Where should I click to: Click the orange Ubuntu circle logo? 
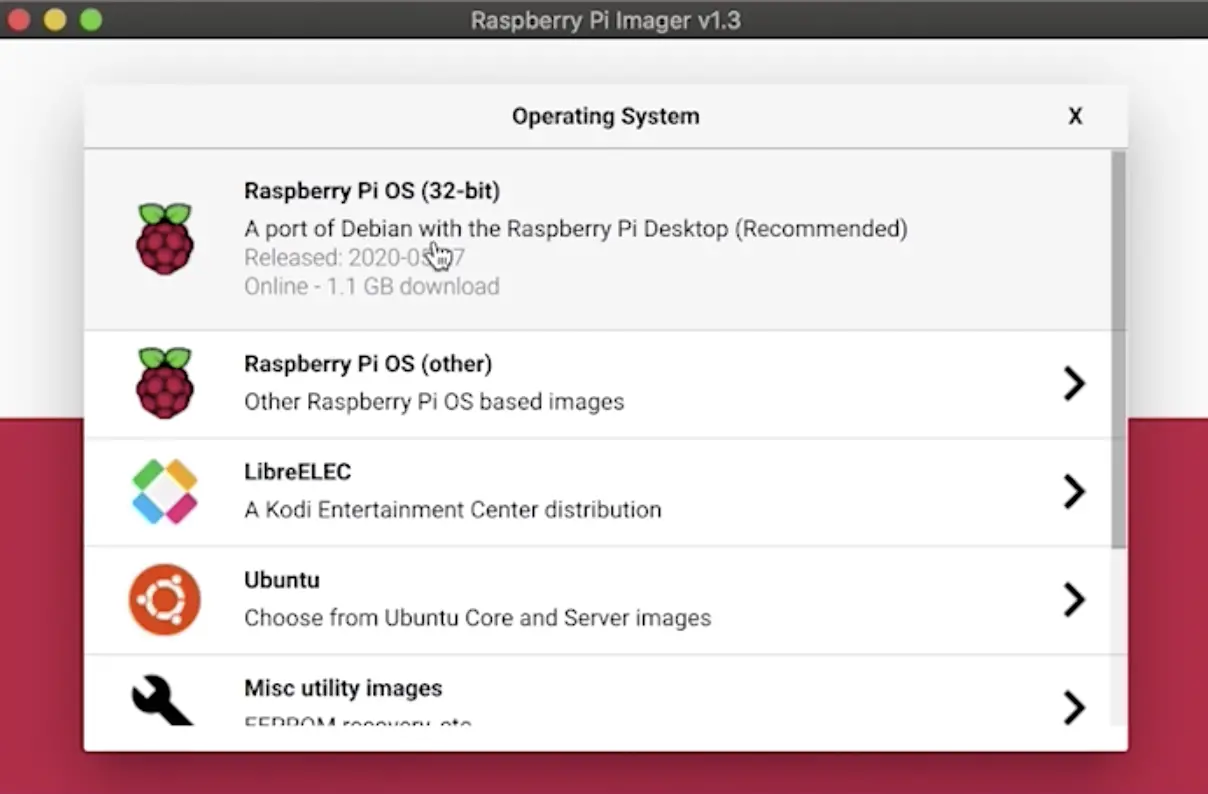[165, 599]
